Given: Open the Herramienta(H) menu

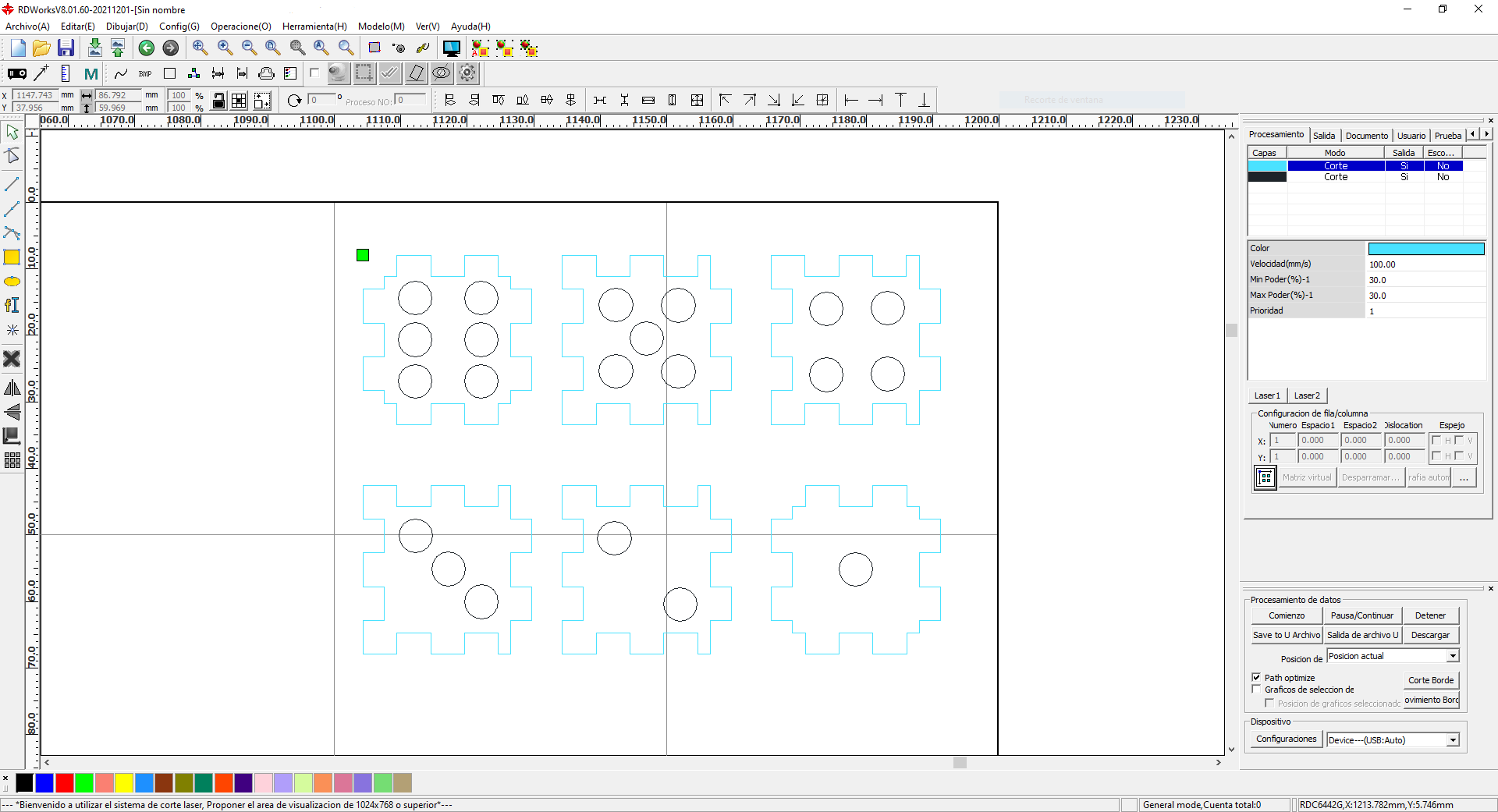Looking at the screenshot, I should 314,27.
